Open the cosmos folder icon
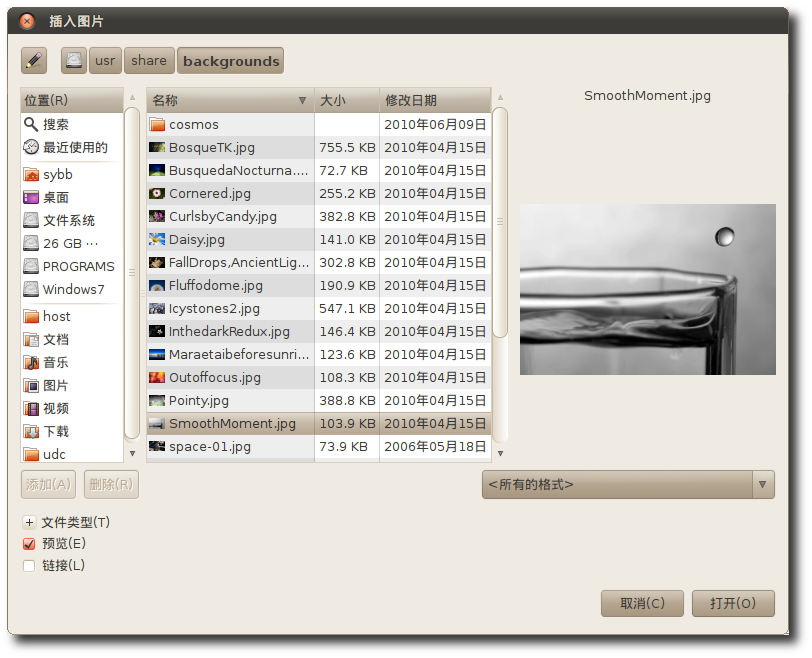The height and width of the screenshot is (658, 812). [x=157, y=124]
